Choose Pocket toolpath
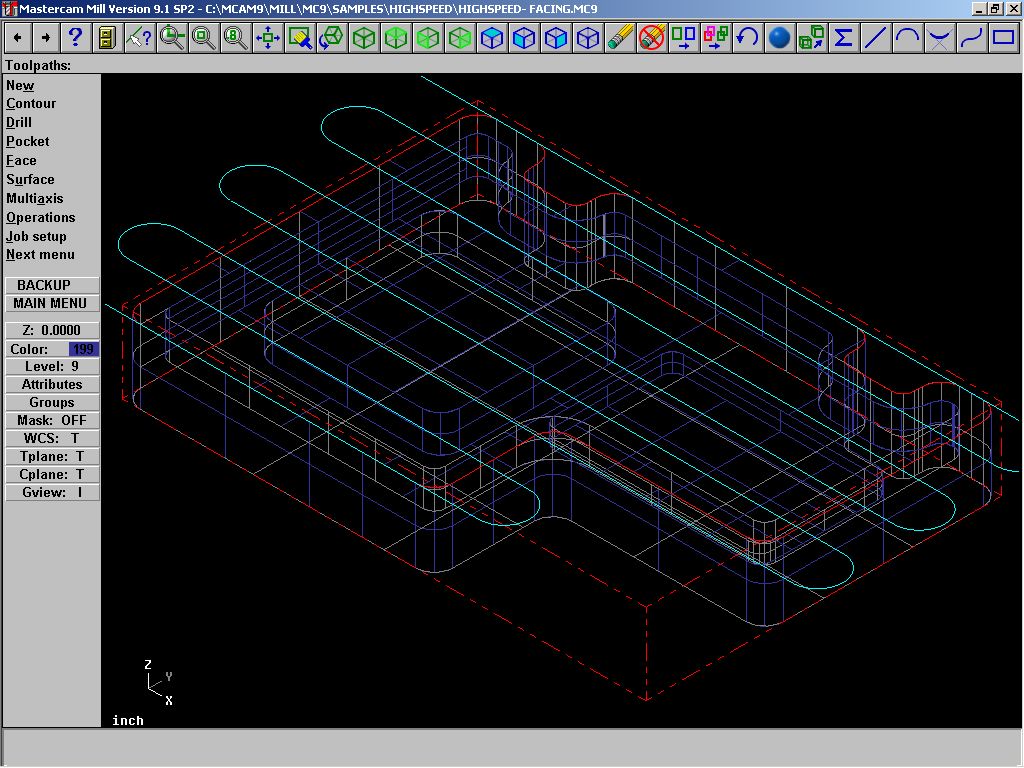Screen dimensions: 1024x768 pos(27,142)
